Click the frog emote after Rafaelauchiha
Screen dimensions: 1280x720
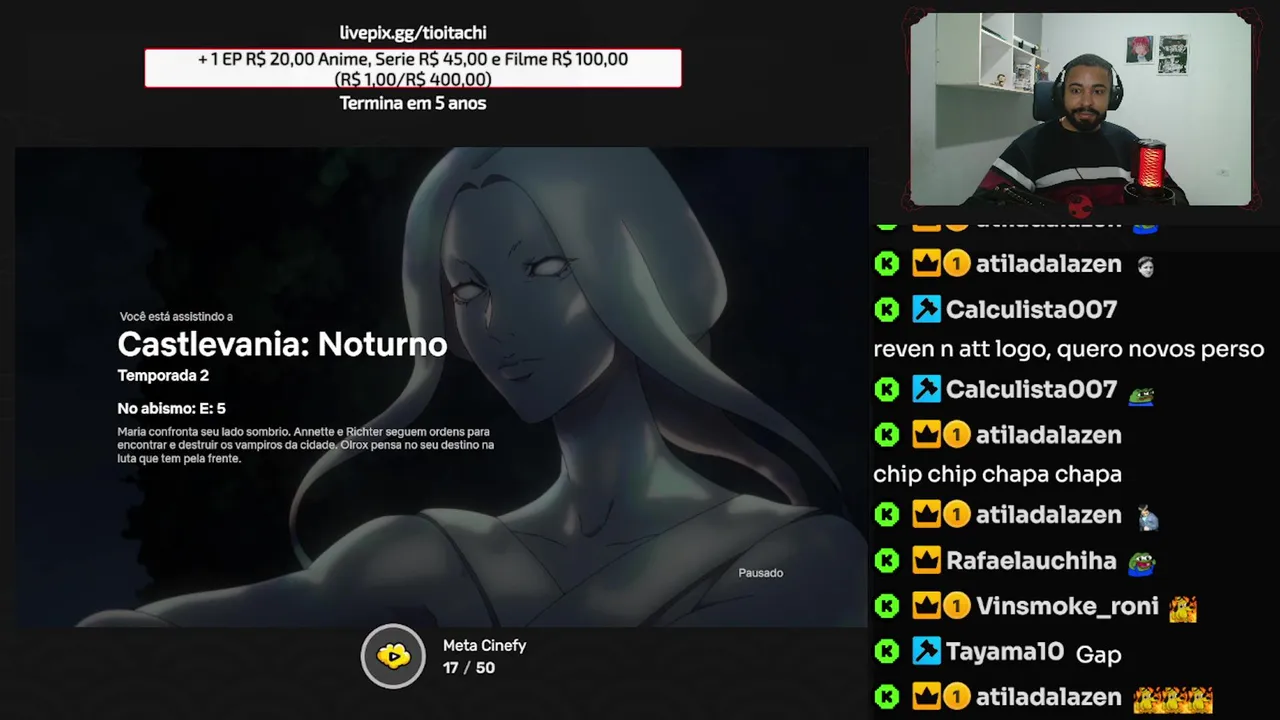click(x=1142, y=563)
